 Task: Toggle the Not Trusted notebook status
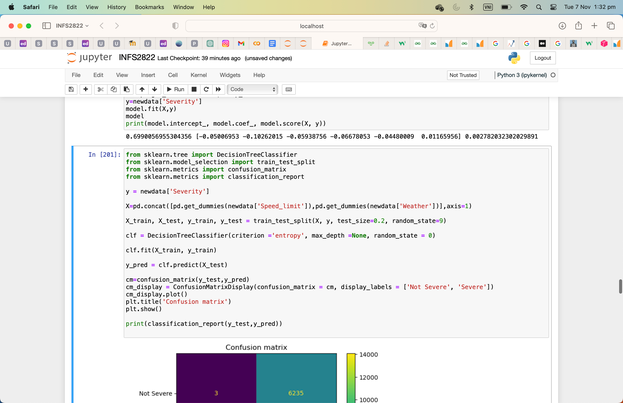click(463, 75)
